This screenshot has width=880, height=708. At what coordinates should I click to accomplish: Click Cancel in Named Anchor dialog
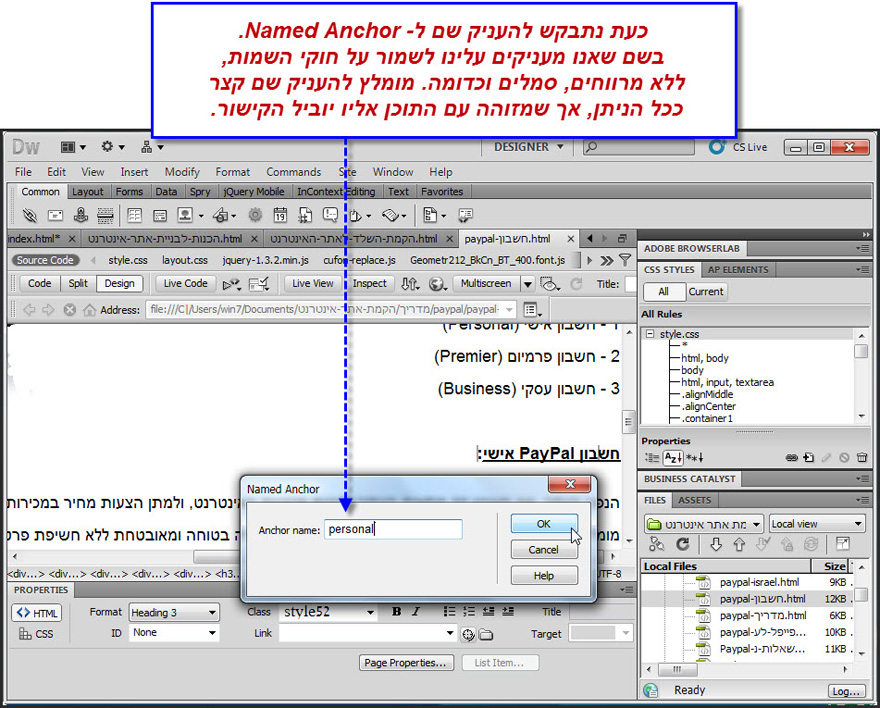[544, 550]
